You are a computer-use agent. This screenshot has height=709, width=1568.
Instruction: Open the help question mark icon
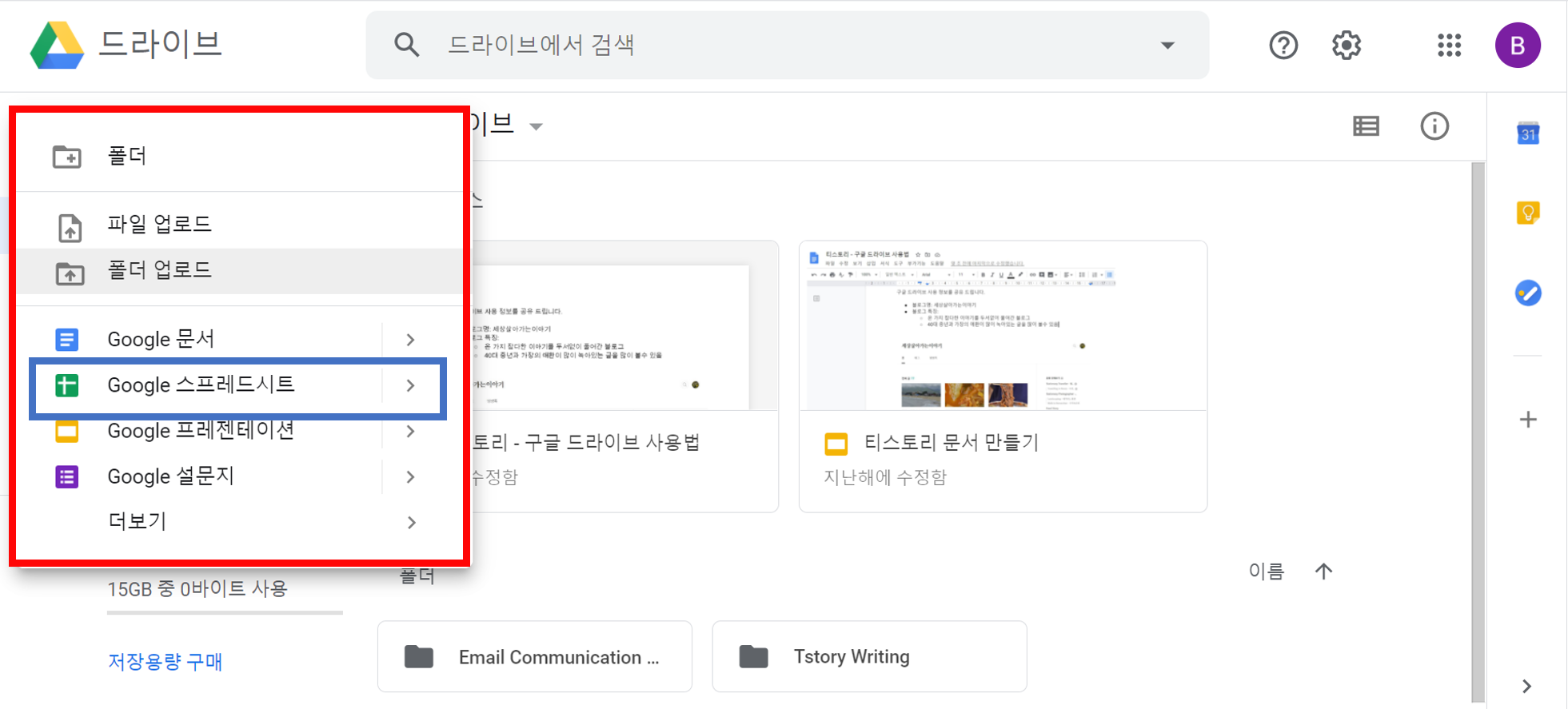pyautogui.click(x=1283, y=45)
